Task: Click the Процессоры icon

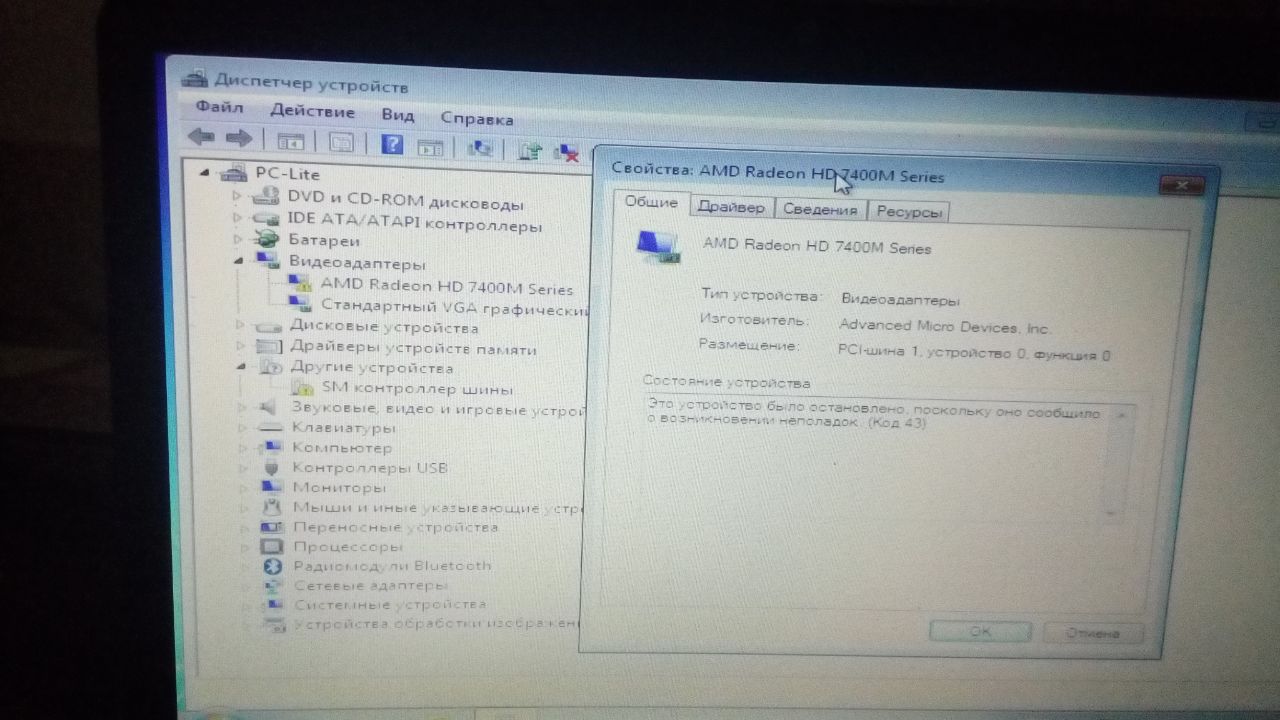Action: (x=272, y=547)
